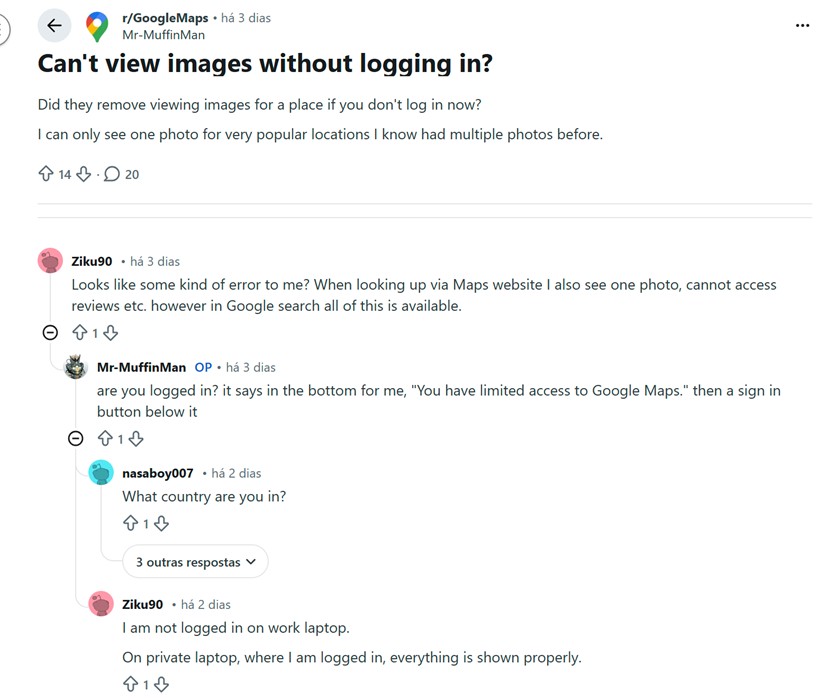Image resolution: width=817 pixels, height=700 pixels.
Task: Downvote Mr-MuffinMan's reply comment
Action: (136, 438)
